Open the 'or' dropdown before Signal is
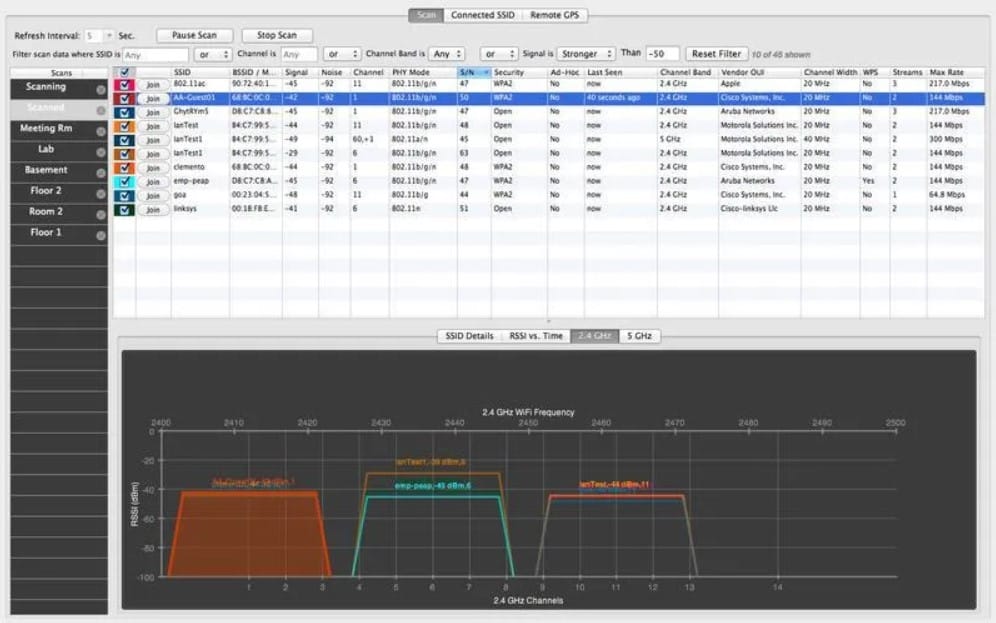This screenshot has height=623, width=996. pos(498,55)
